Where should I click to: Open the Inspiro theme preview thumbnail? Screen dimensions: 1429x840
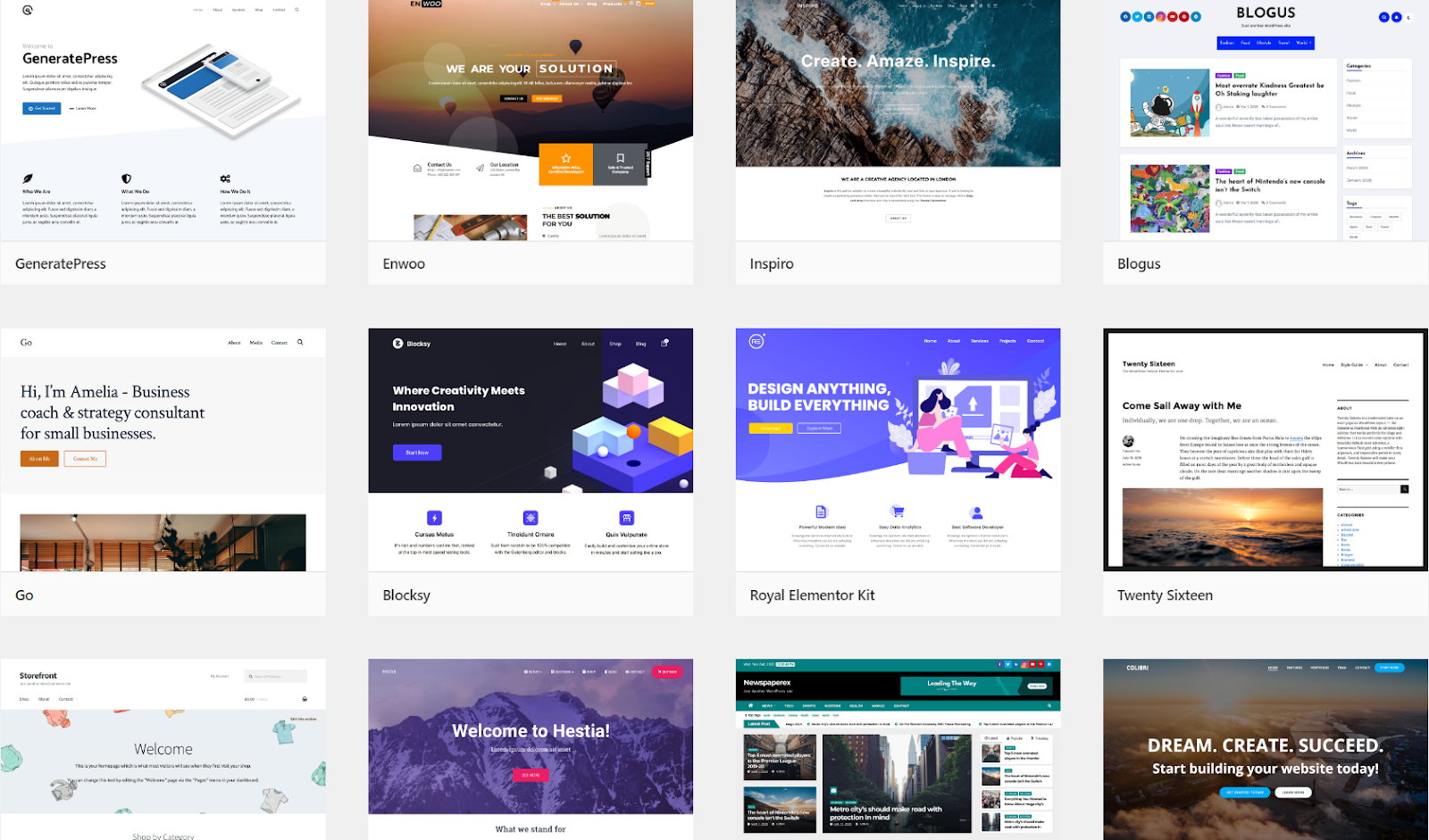coord(898,120)
